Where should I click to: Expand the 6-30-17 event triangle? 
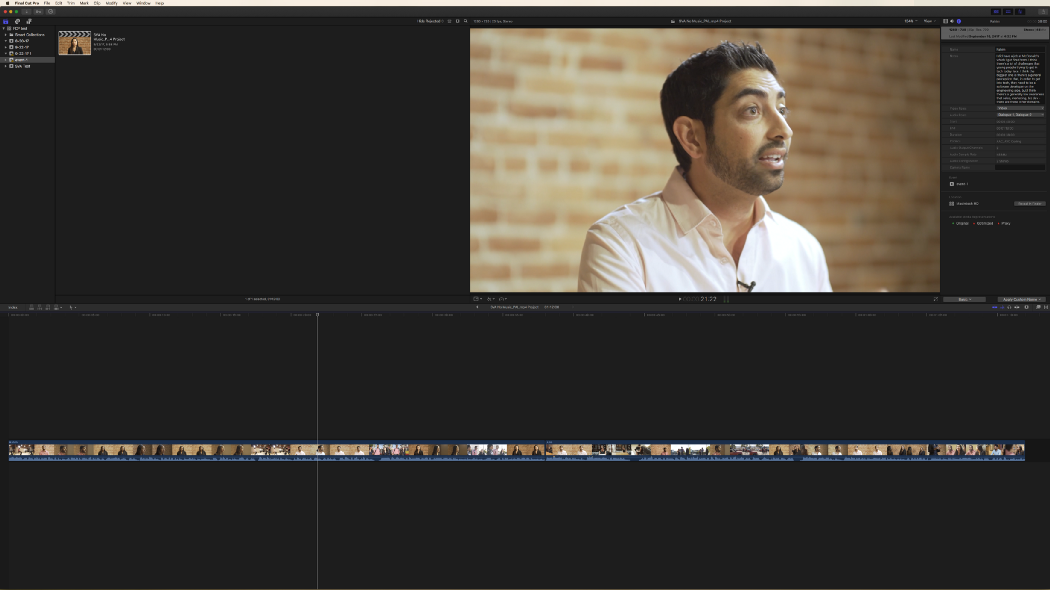(5, 41)
